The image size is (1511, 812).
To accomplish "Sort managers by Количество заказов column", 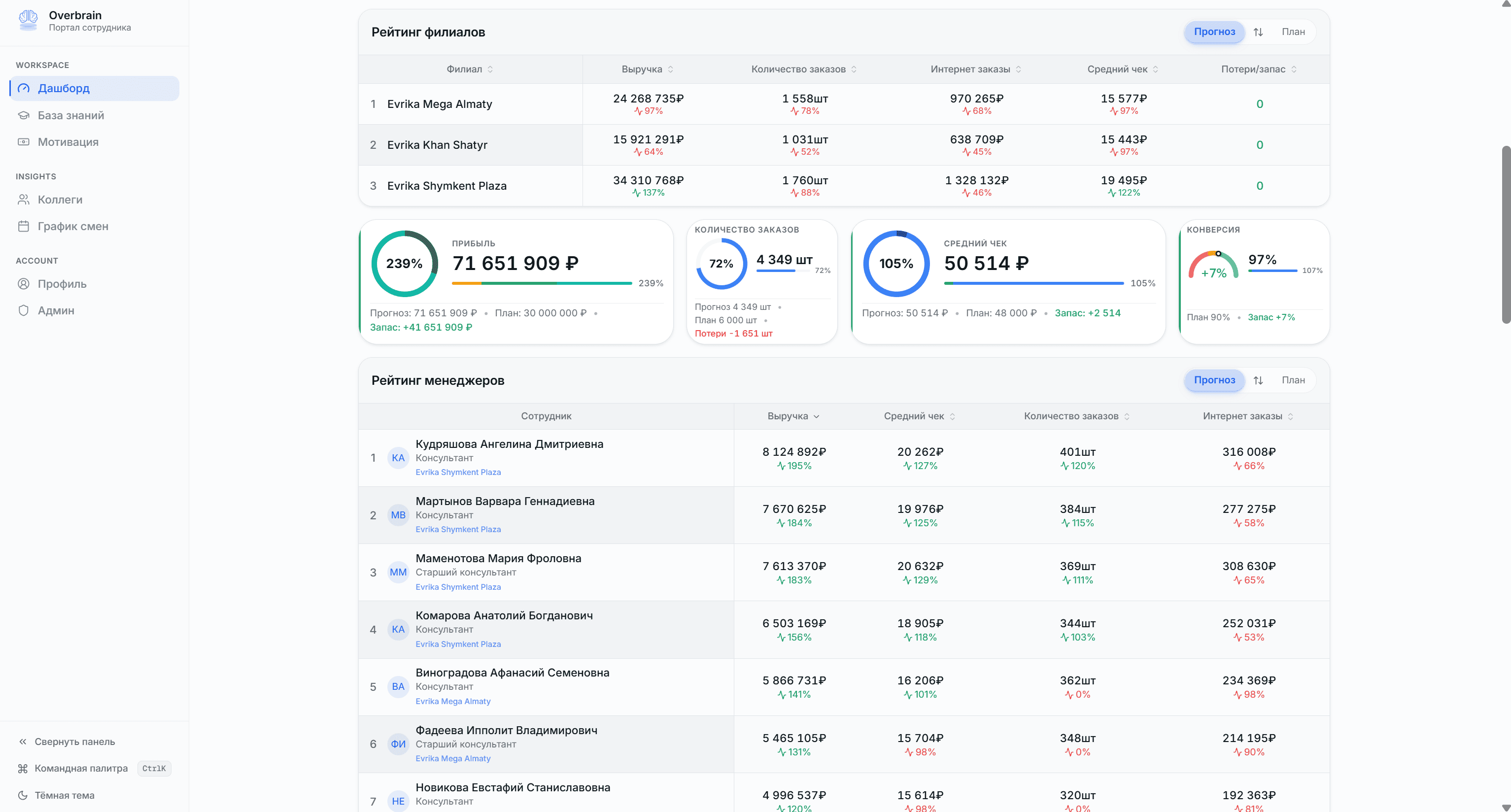I will tap(1077, 416).
